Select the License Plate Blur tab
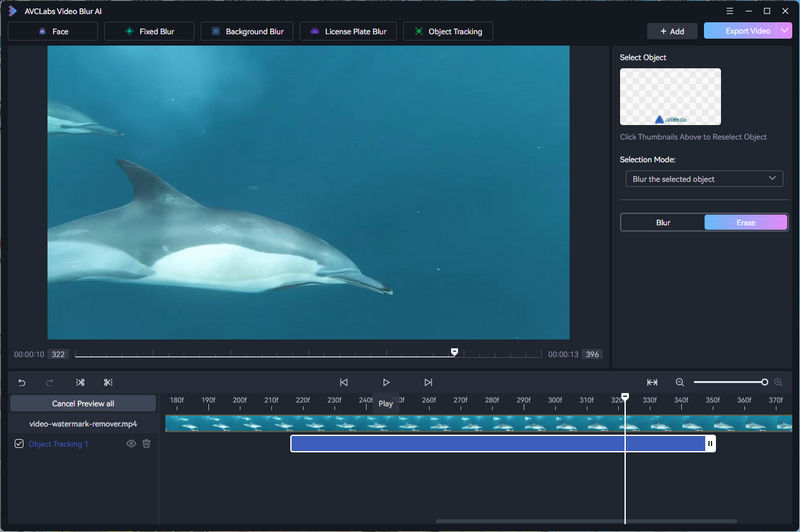 click(347, 31)
